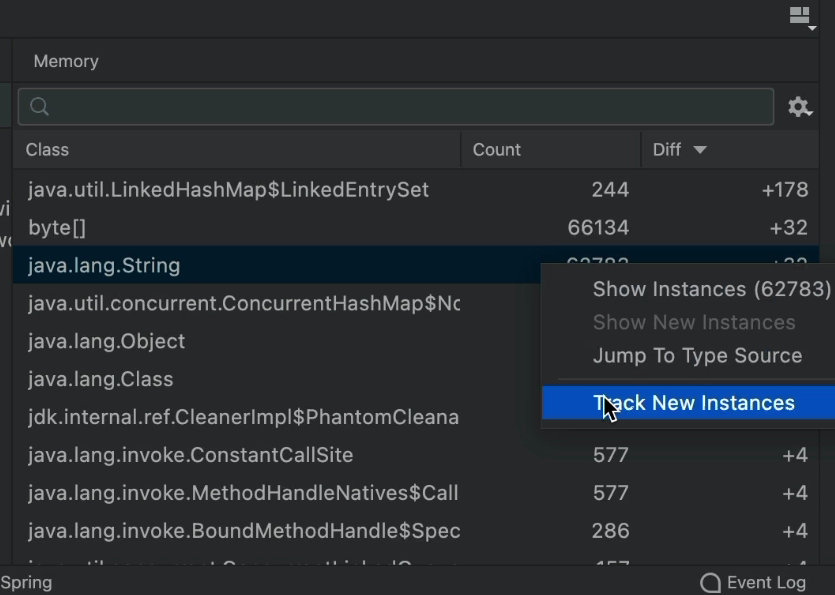
Task: Select the byte[] class row
Action: (x=57, y=228)
